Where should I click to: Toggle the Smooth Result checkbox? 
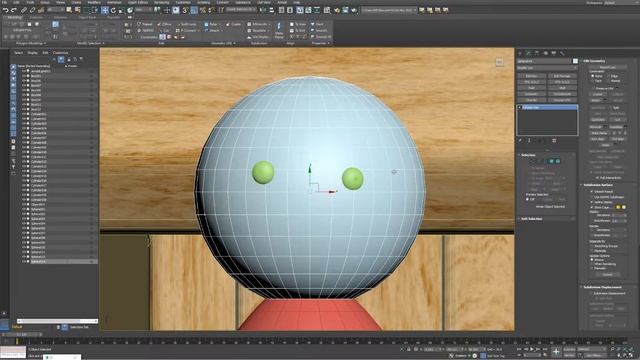592,191
